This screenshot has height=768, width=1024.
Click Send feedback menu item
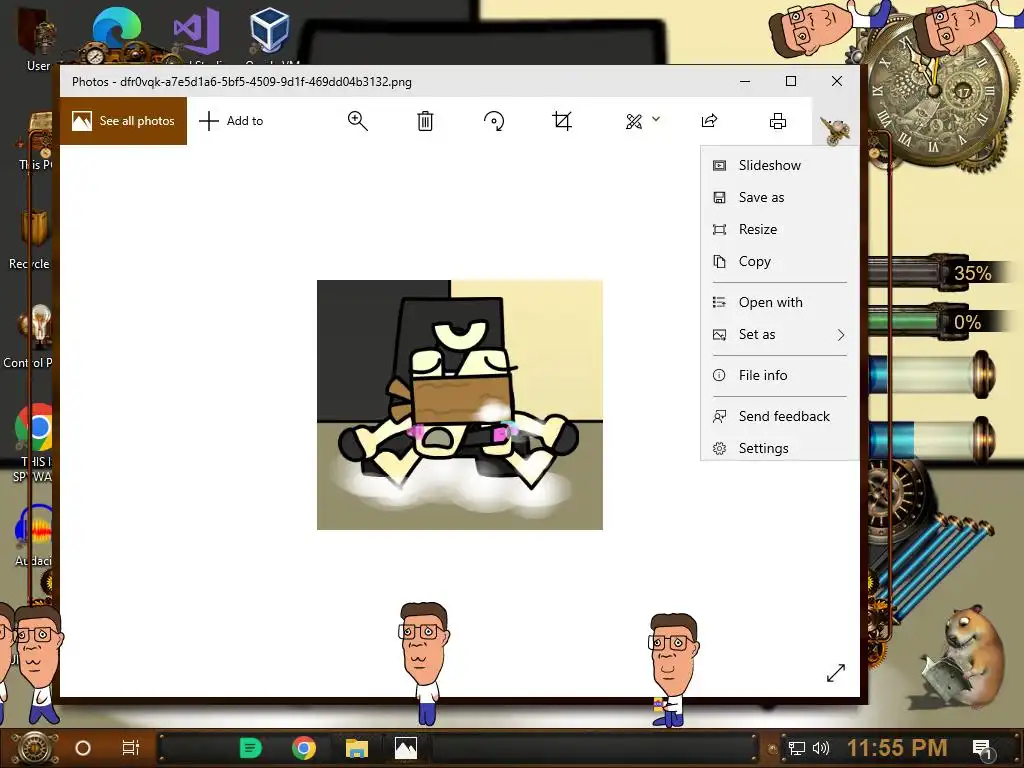(x=780, y=417)
